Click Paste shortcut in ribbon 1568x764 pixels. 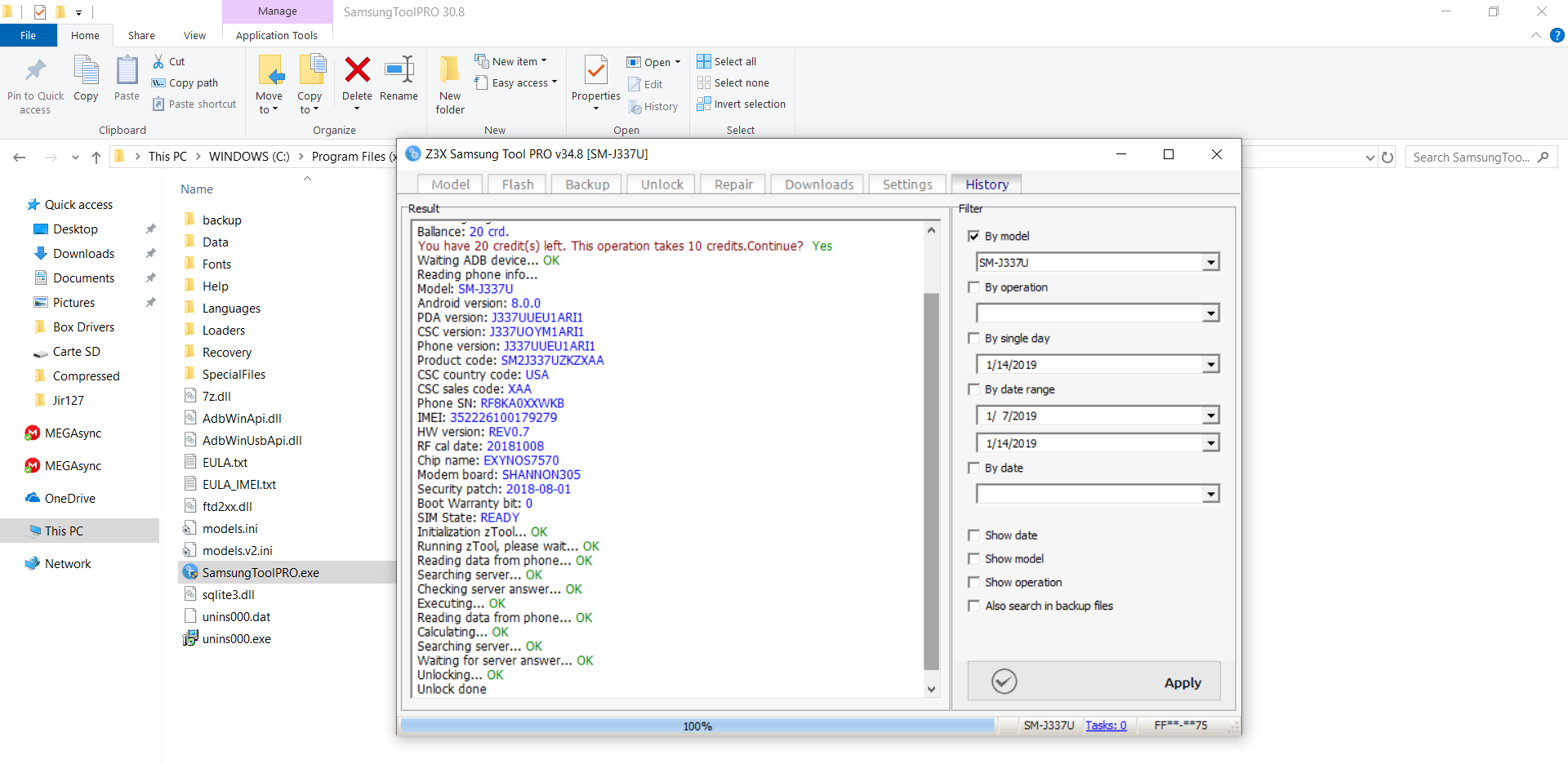(194, 104)
